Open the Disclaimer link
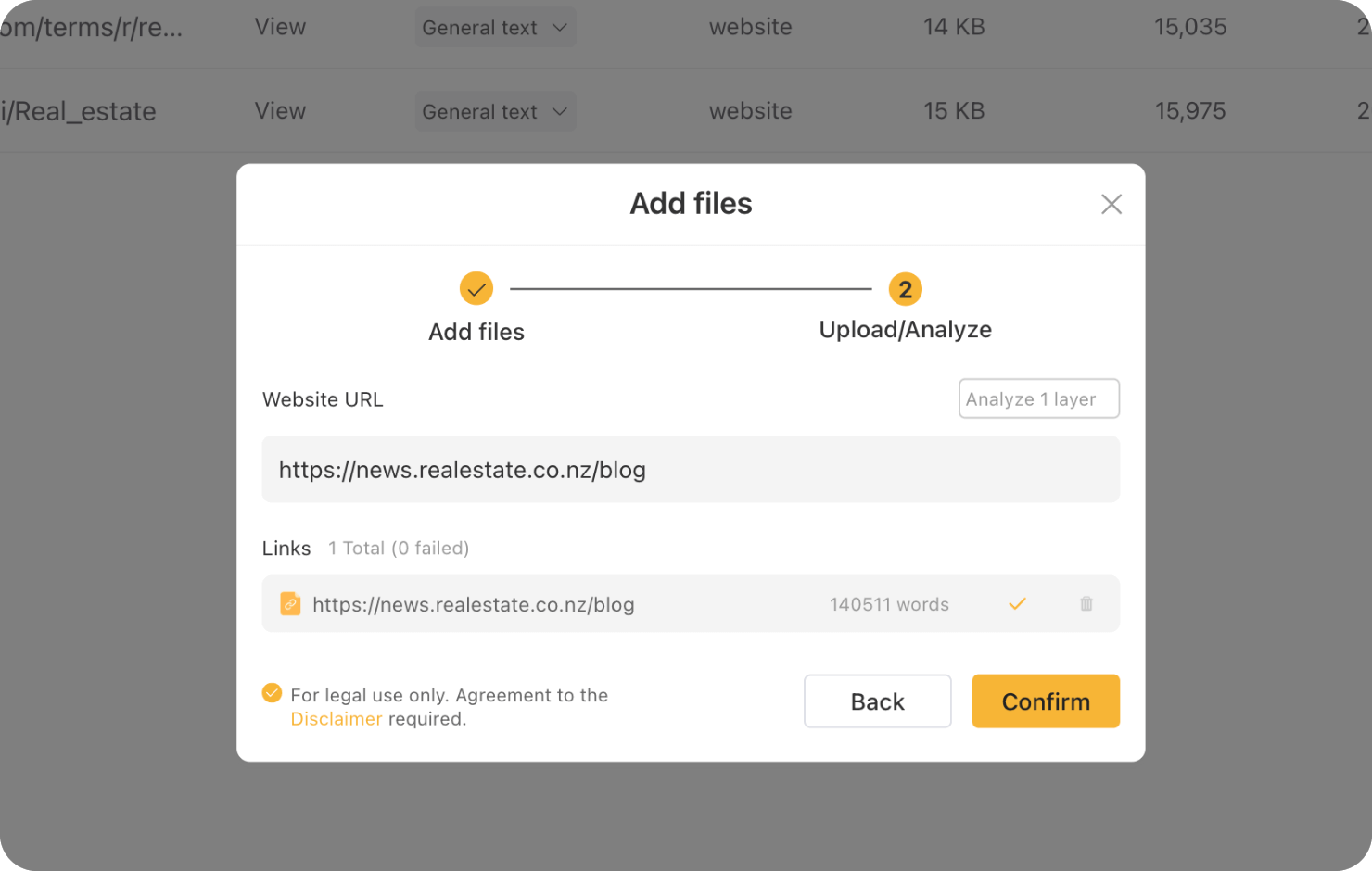1372x871 pixels. (x=336, y=719)
